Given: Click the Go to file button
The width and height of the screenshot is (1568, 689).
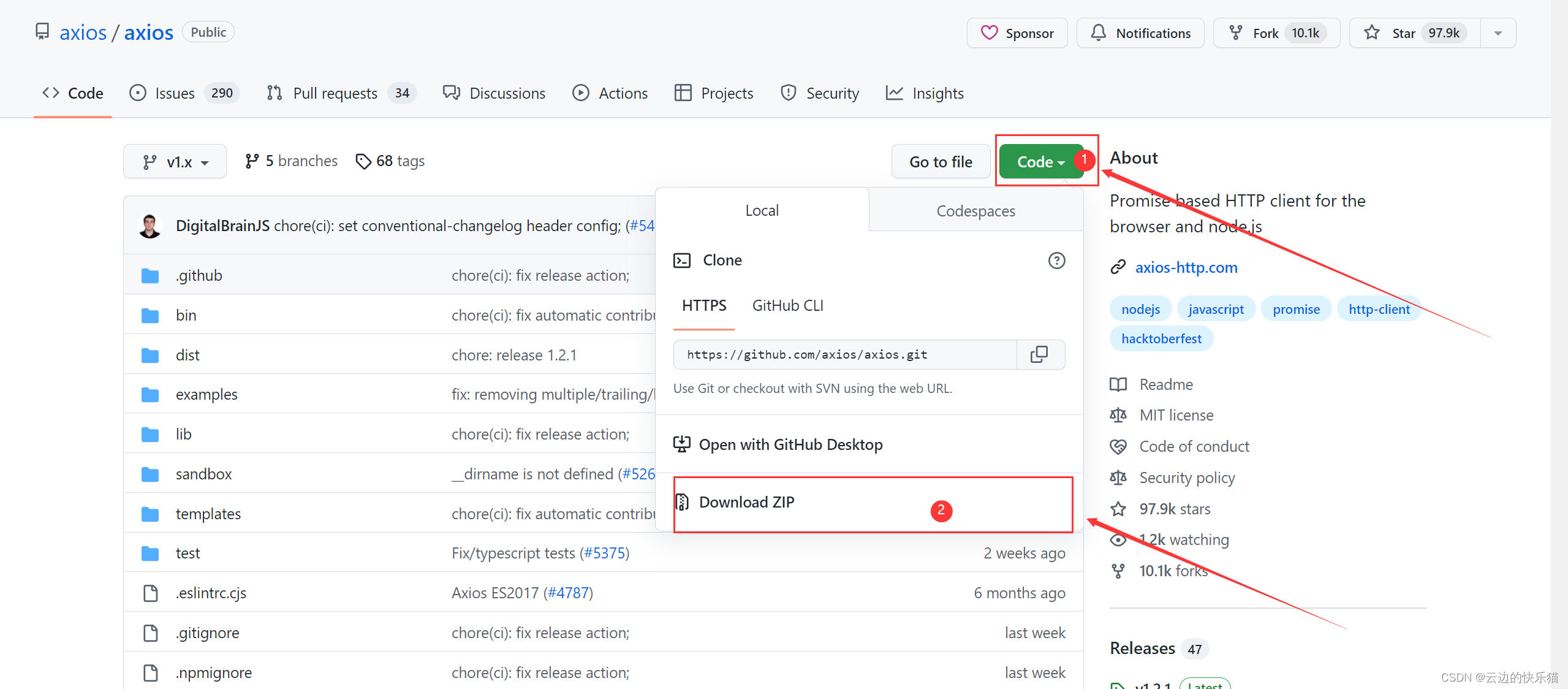Looking at the screenshot, I should pos(941,162).
